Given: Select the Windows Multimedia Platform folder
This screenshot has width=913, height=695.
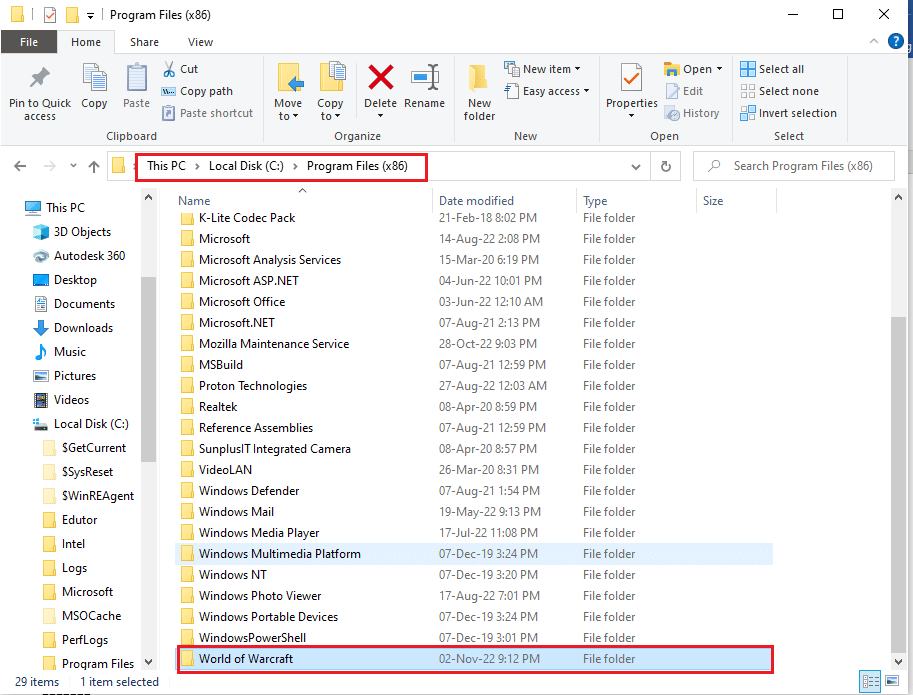Looking at the screenshot, I should [x=474, y=554].
